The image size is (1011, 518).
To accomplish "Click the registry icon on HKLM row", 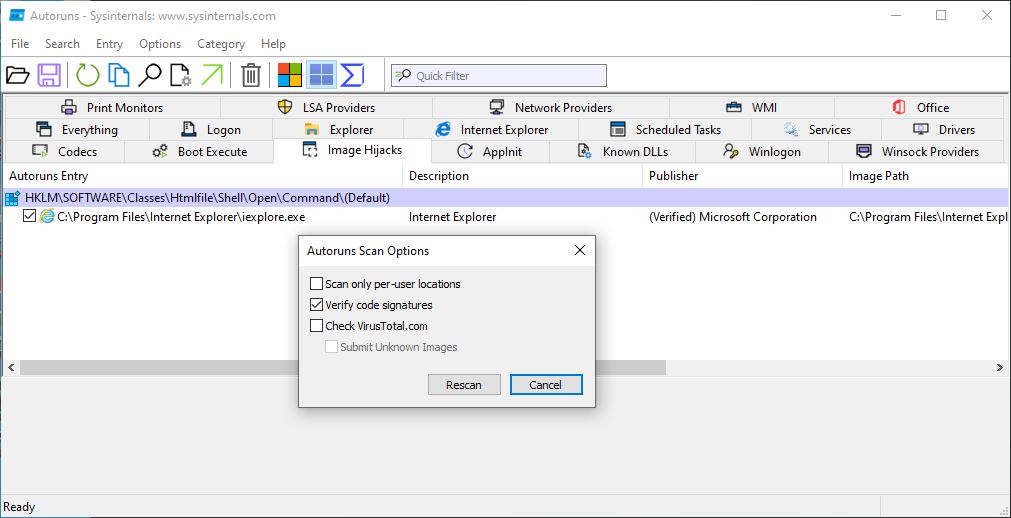I will 12,197.
